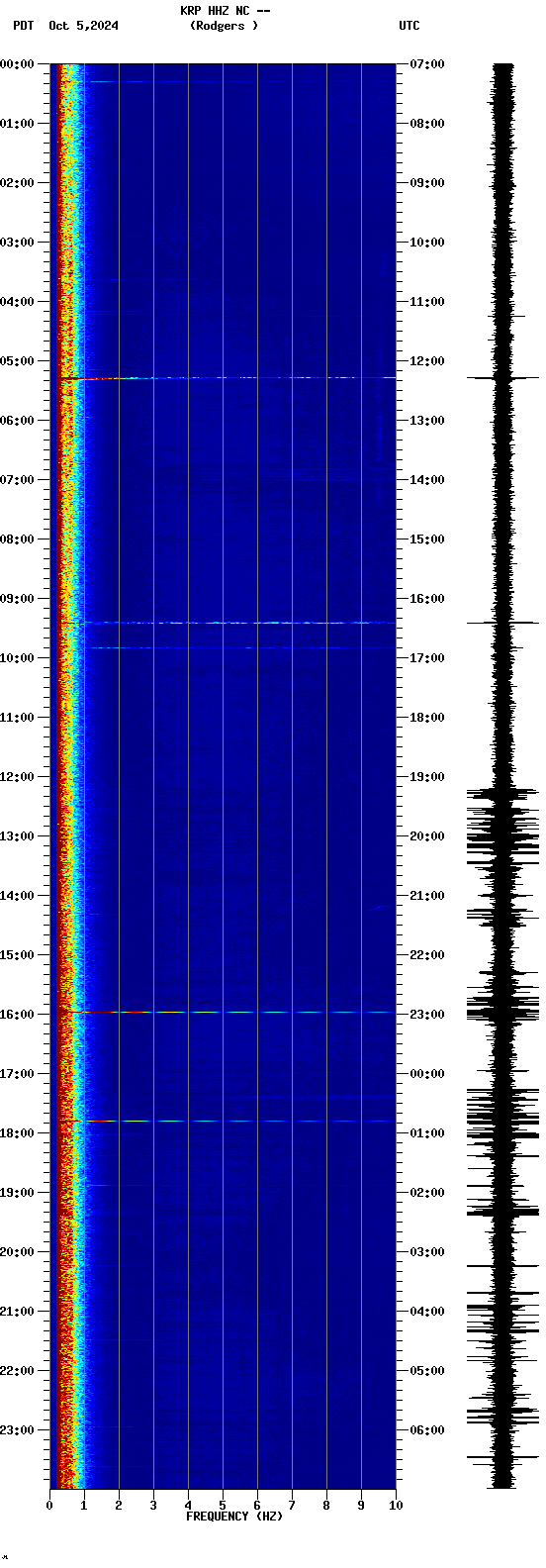The height and width of the screenshot is (1568, 546).
Task: Click the '0' frequency axis tick label
Action: point(49,1506)
